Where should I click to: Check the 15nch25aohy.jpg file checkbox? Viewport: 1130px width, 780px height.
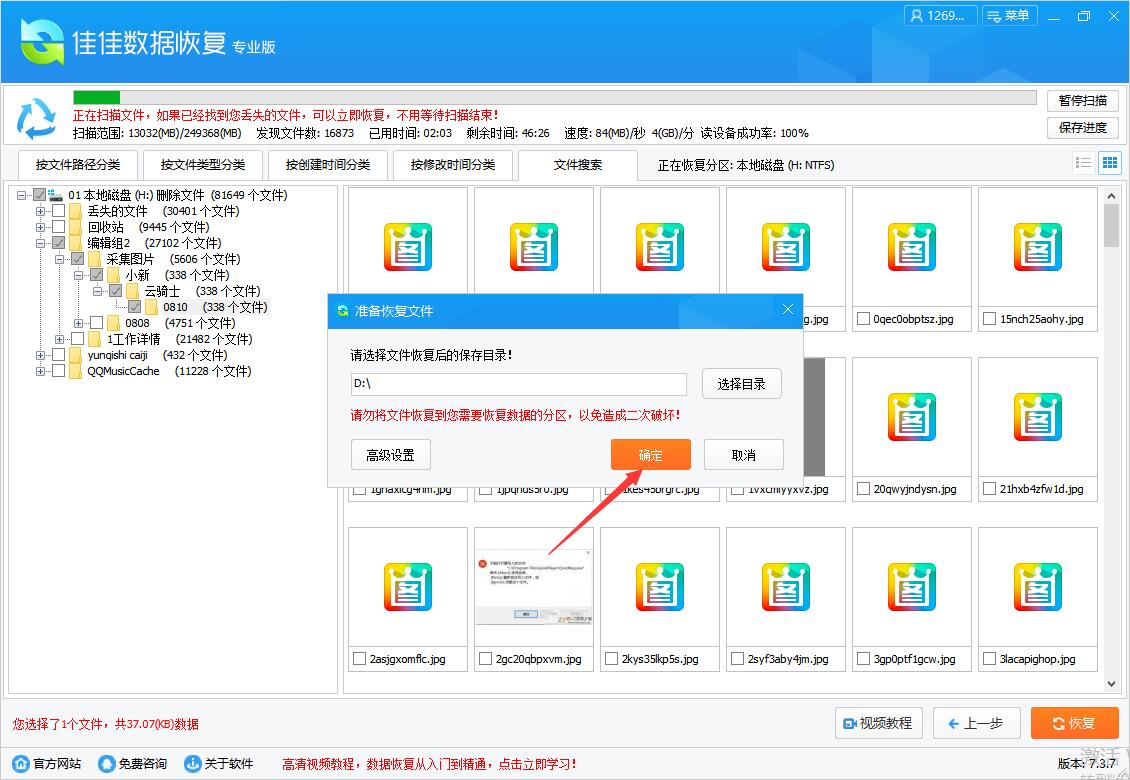point(989,319)
